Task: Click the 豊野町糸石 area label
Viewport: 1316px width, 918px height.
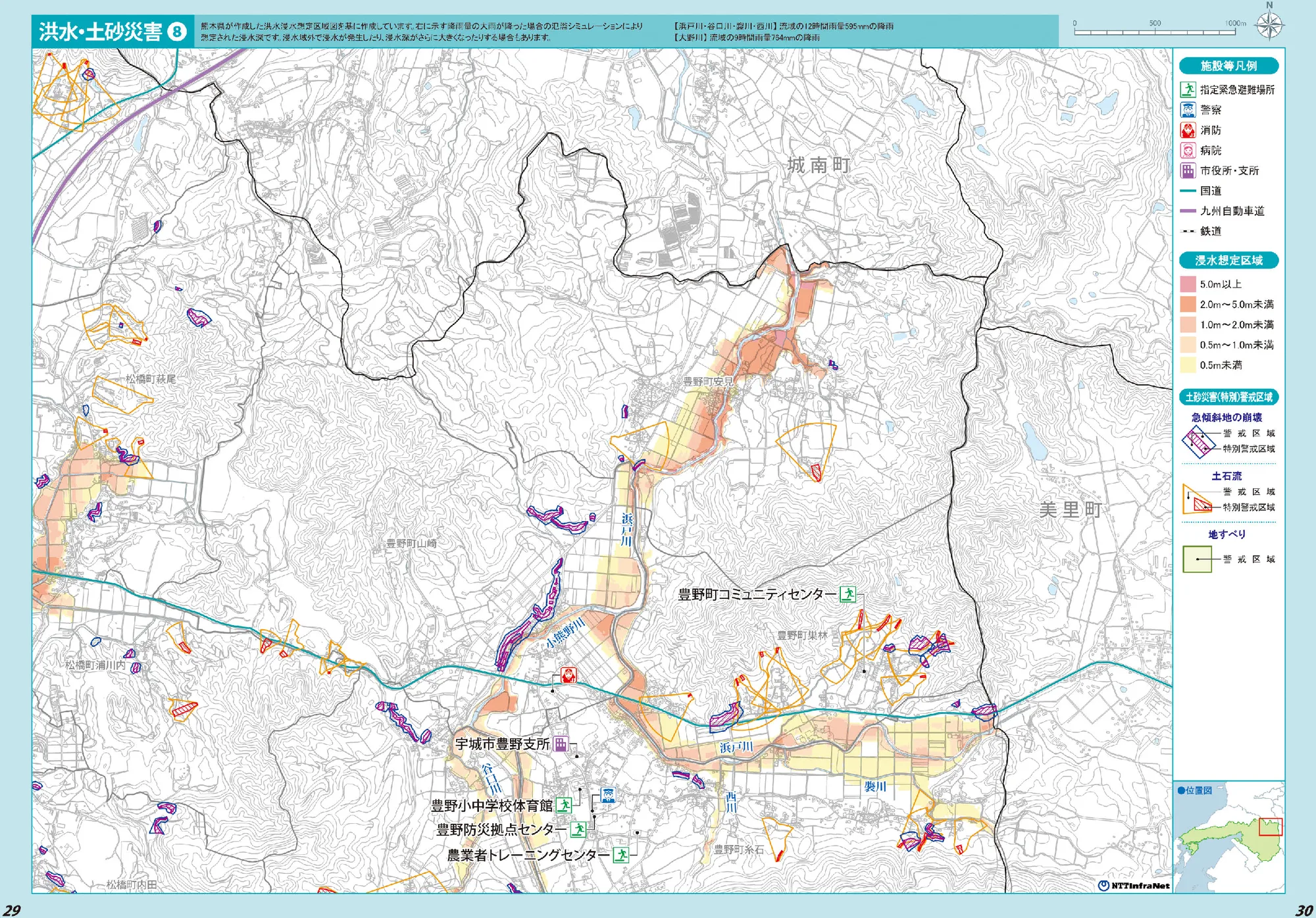Action: [x=739, y=850]
